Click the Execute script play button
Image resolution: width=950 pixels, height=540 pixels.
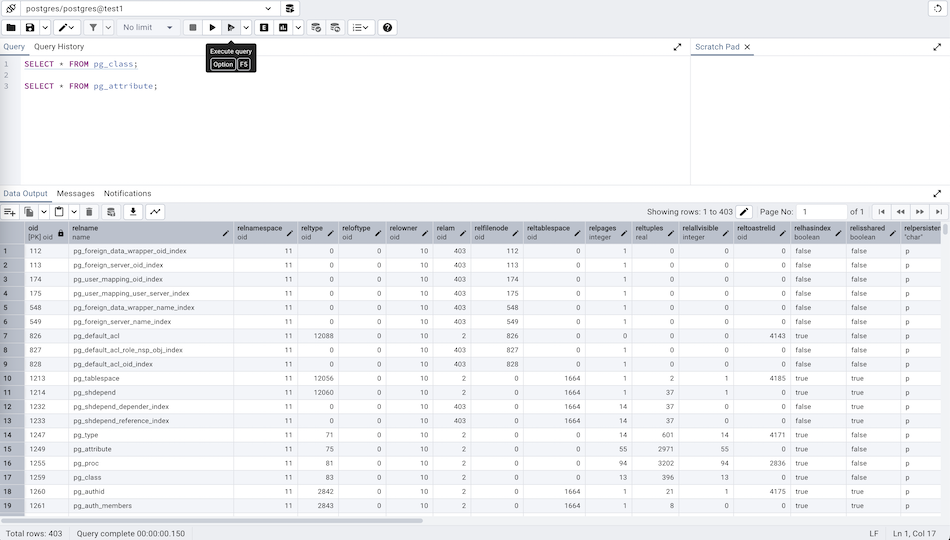tap(212, 28)
